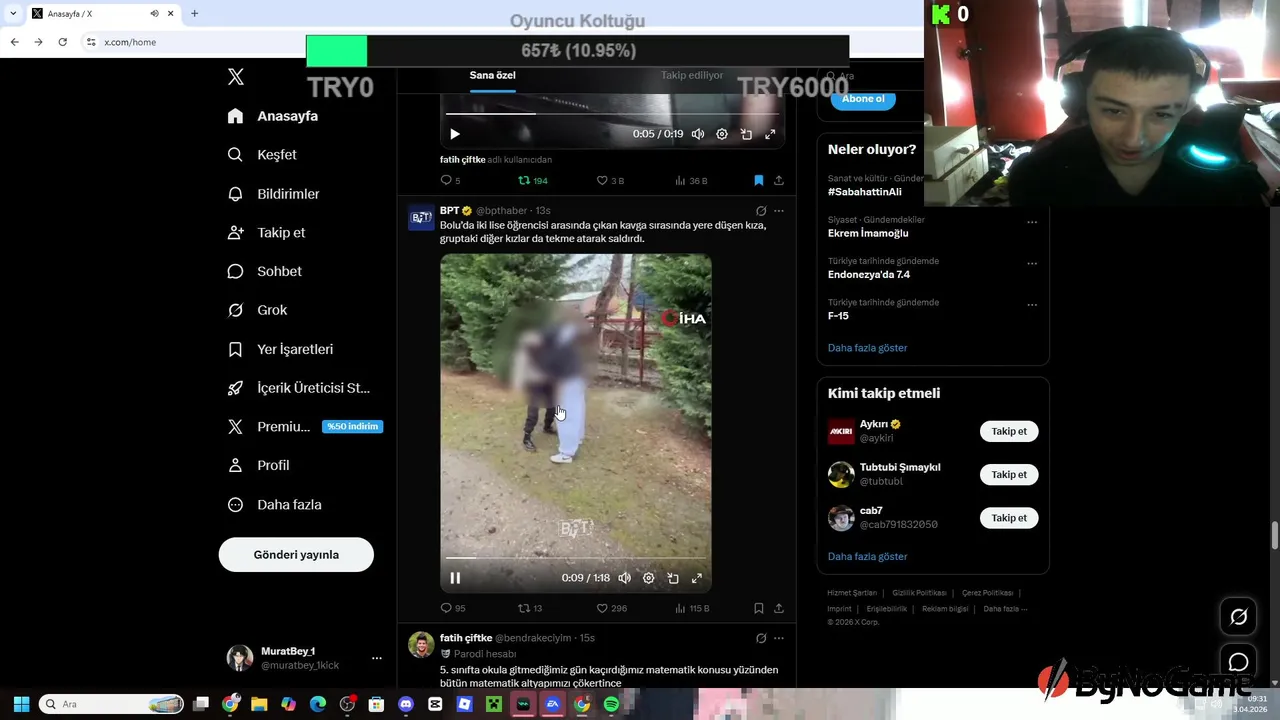Go to Anasayfa in the sidebar
The height and width of the screenshot is (720, 1280).
pyautogui.click(x=273, y=116)
